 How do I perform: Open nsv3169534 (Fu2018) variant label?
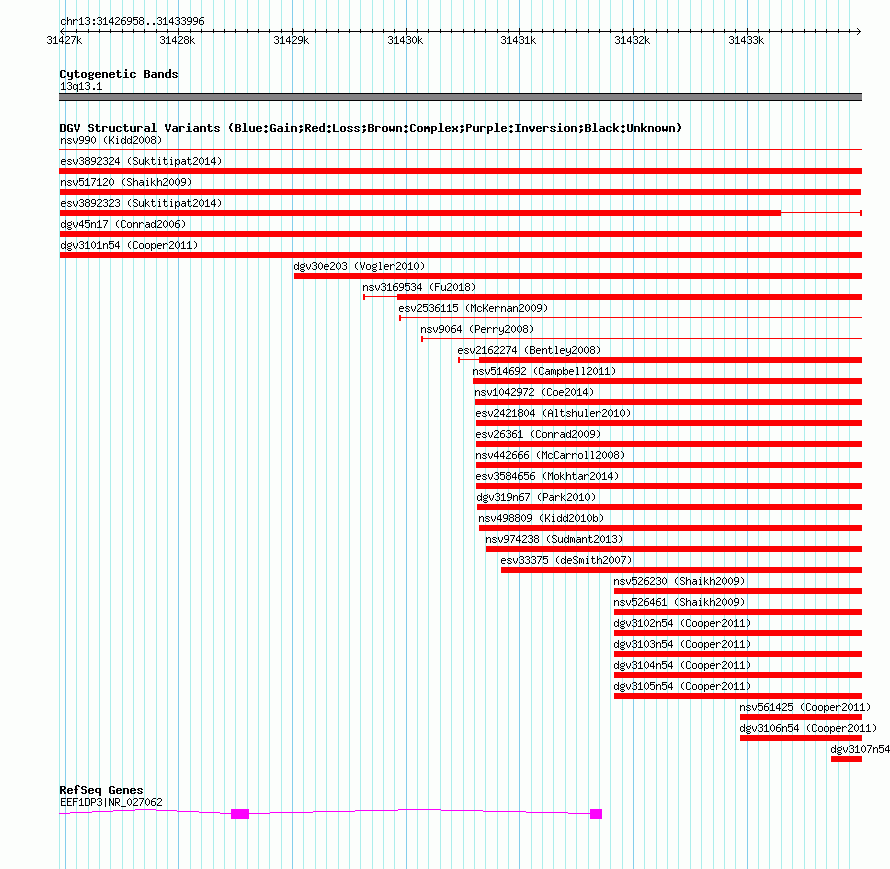[419, 287]
